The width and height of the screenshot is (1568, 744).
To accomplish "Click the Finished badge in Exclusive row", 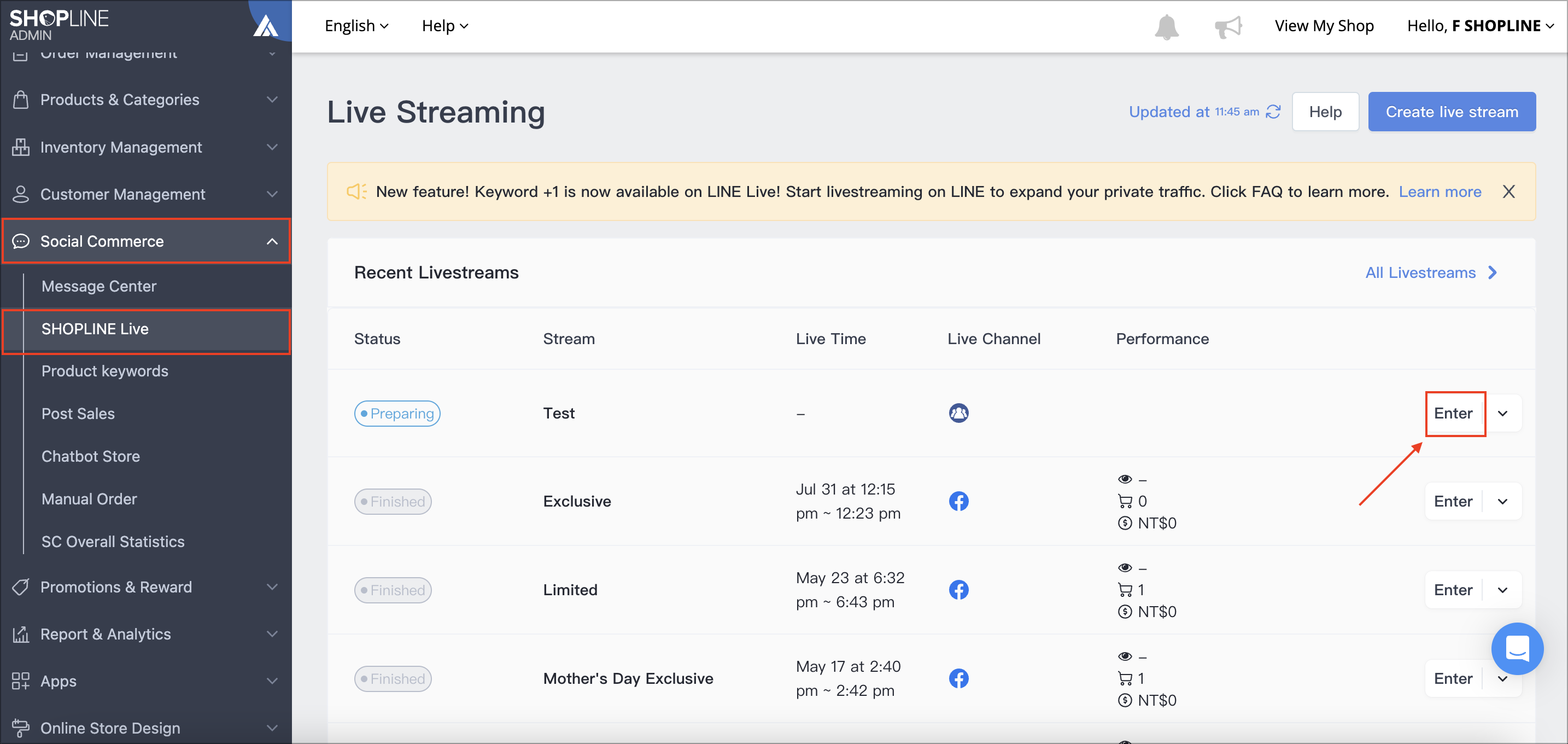I will click(x=393, y=502).
